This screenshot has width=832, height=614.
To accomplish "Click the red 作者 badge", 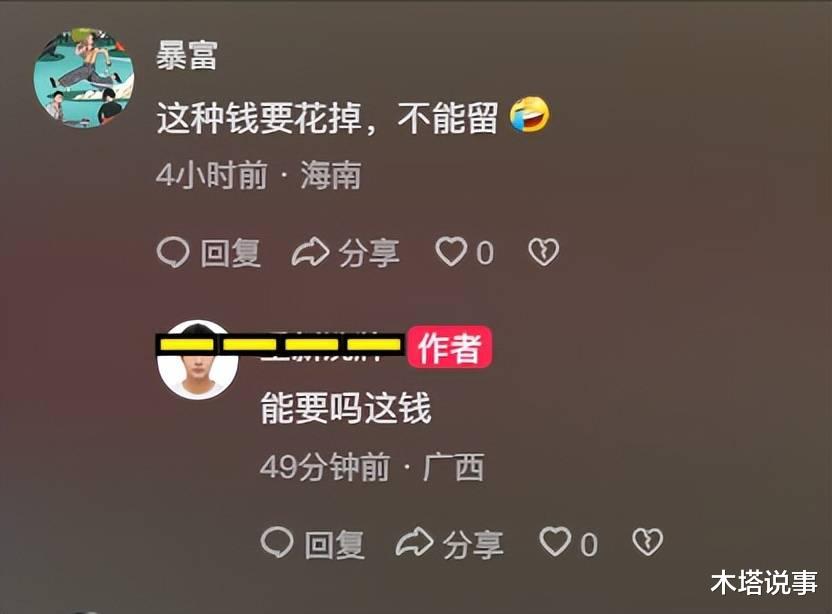I will [449, 348].
